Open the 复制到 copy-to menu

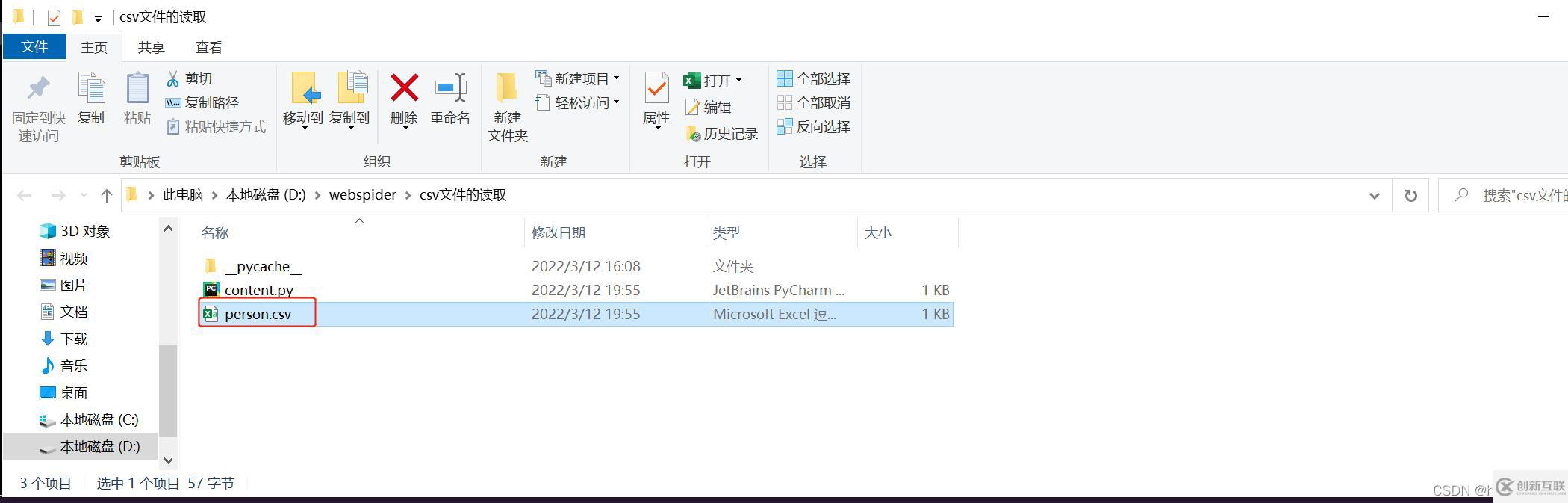349,101
